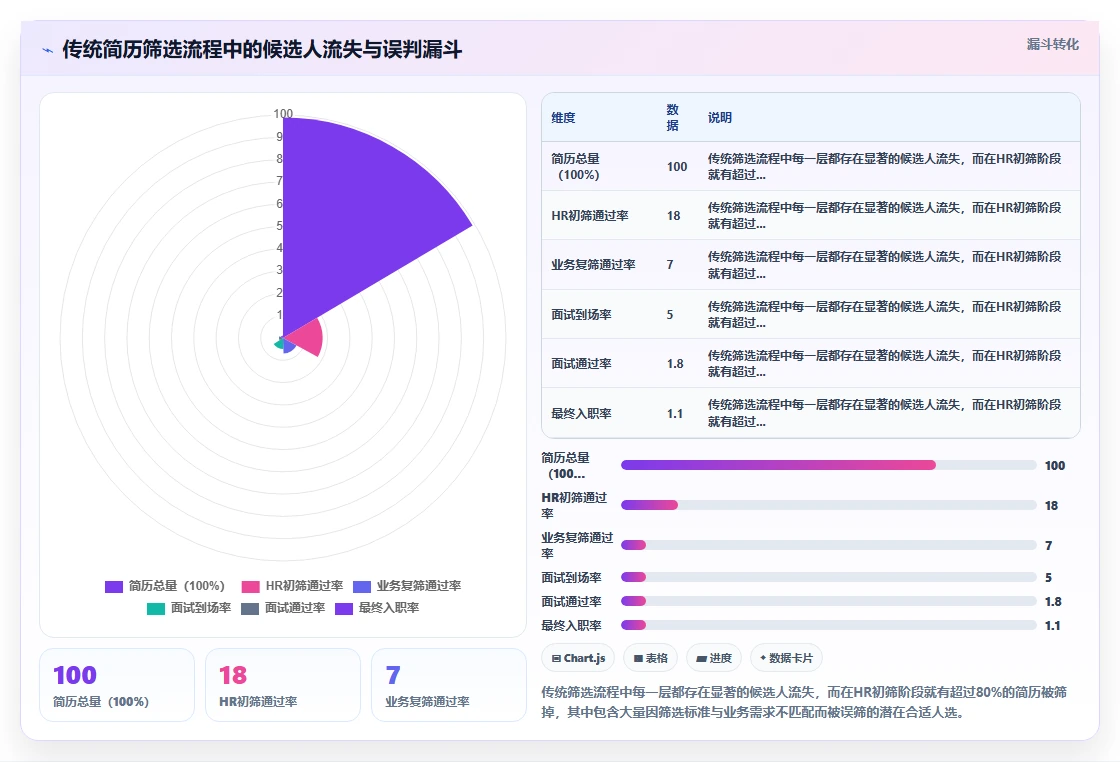Click the lightning icon beside the title
Screen dimensions: 1120x762
(x=48, y=50)
